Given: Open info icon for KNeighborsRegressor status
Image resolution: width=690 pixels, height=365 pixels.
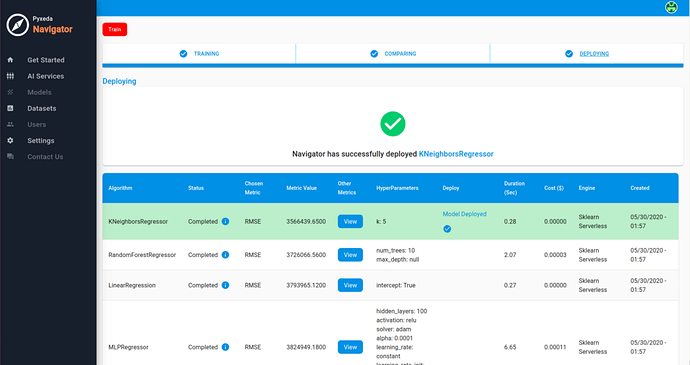Looking at the screenshot, I should (225, 221).
